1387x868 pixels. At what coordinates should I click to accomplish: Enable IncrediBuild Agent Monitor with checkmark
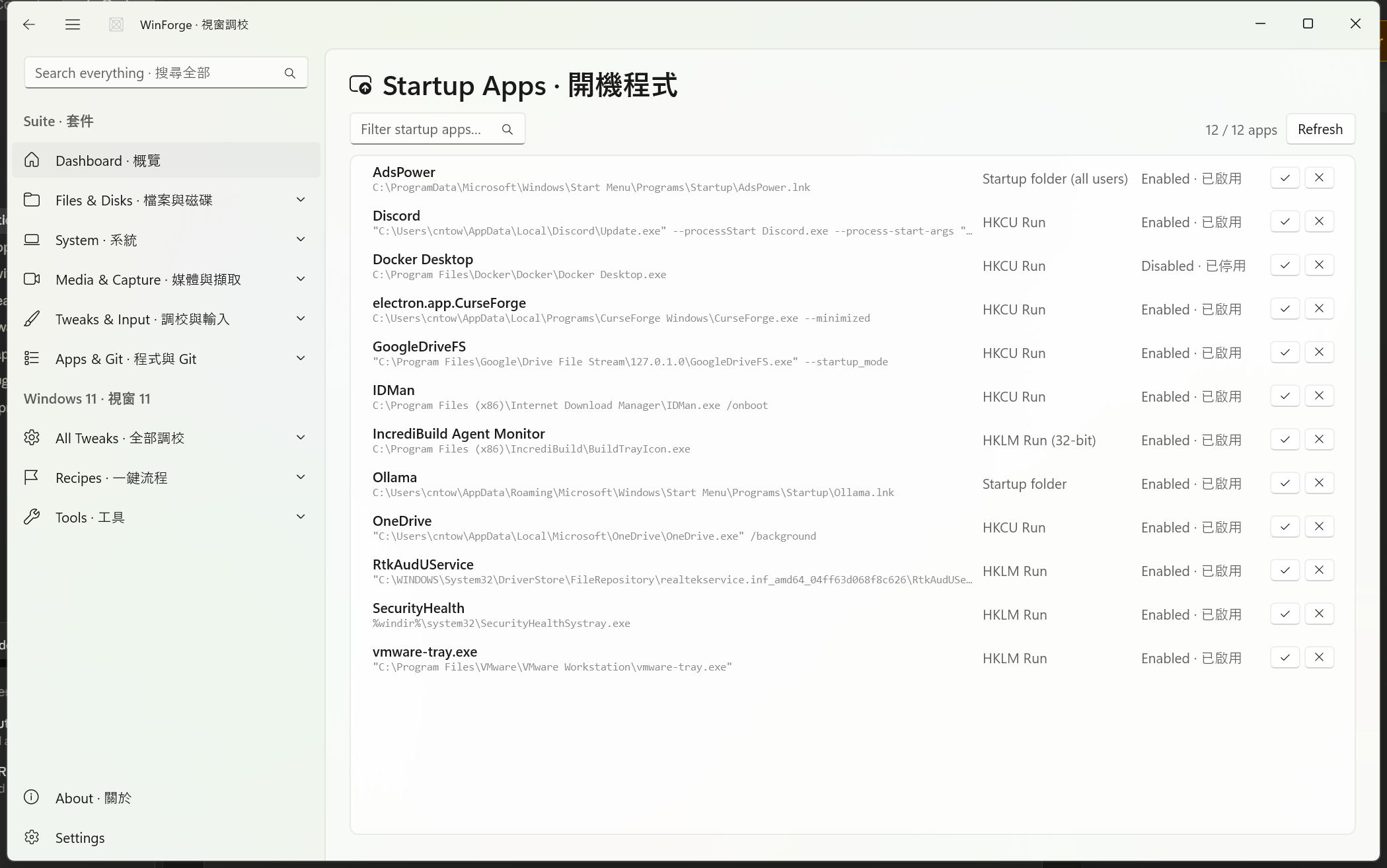(1285, 439)
